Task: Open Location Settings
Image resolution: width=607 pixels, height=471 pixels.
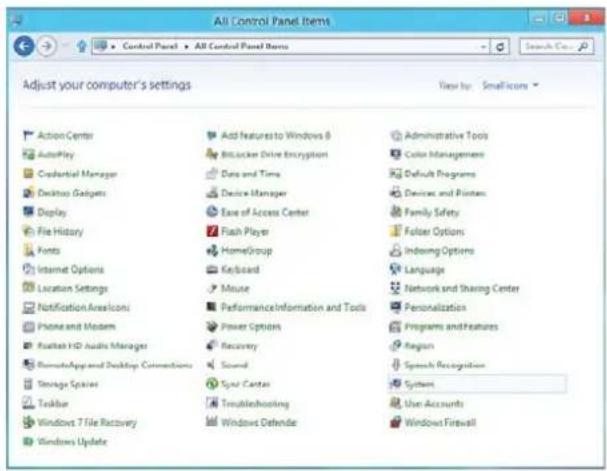Action: coord(72,288)
